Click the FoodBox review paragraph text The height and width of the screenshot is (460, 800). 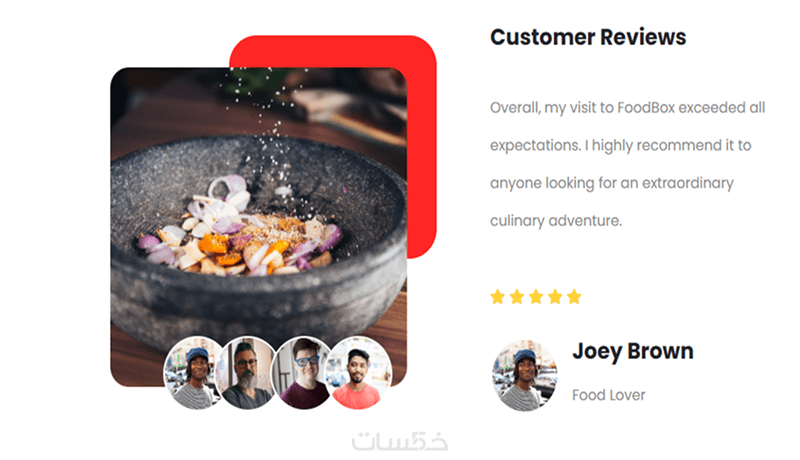[x=628, y=164]
